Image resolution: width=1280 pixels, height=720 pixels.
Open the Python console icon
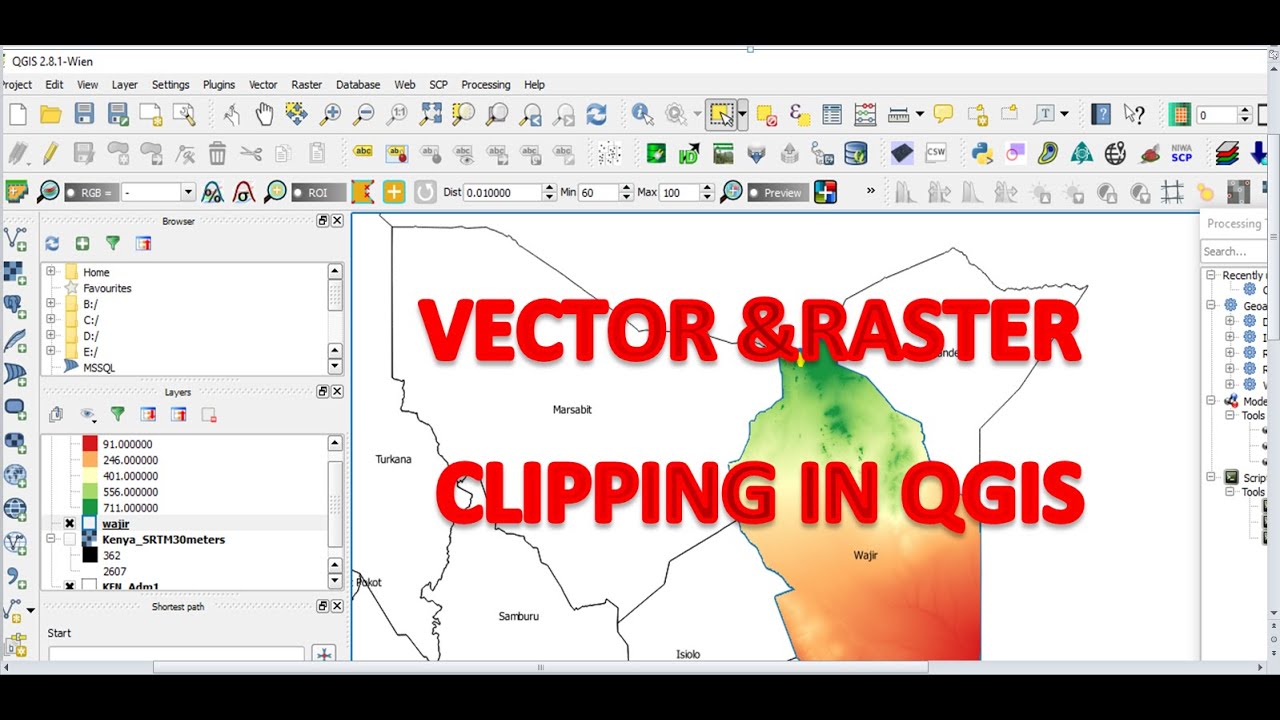point(982,153)
